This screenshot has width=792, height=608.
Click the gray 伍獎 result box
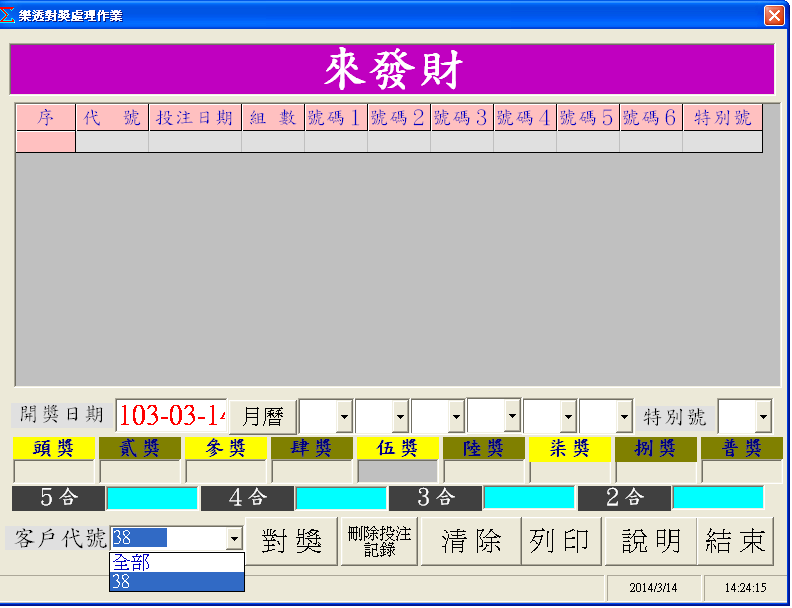tap(398, 472)
